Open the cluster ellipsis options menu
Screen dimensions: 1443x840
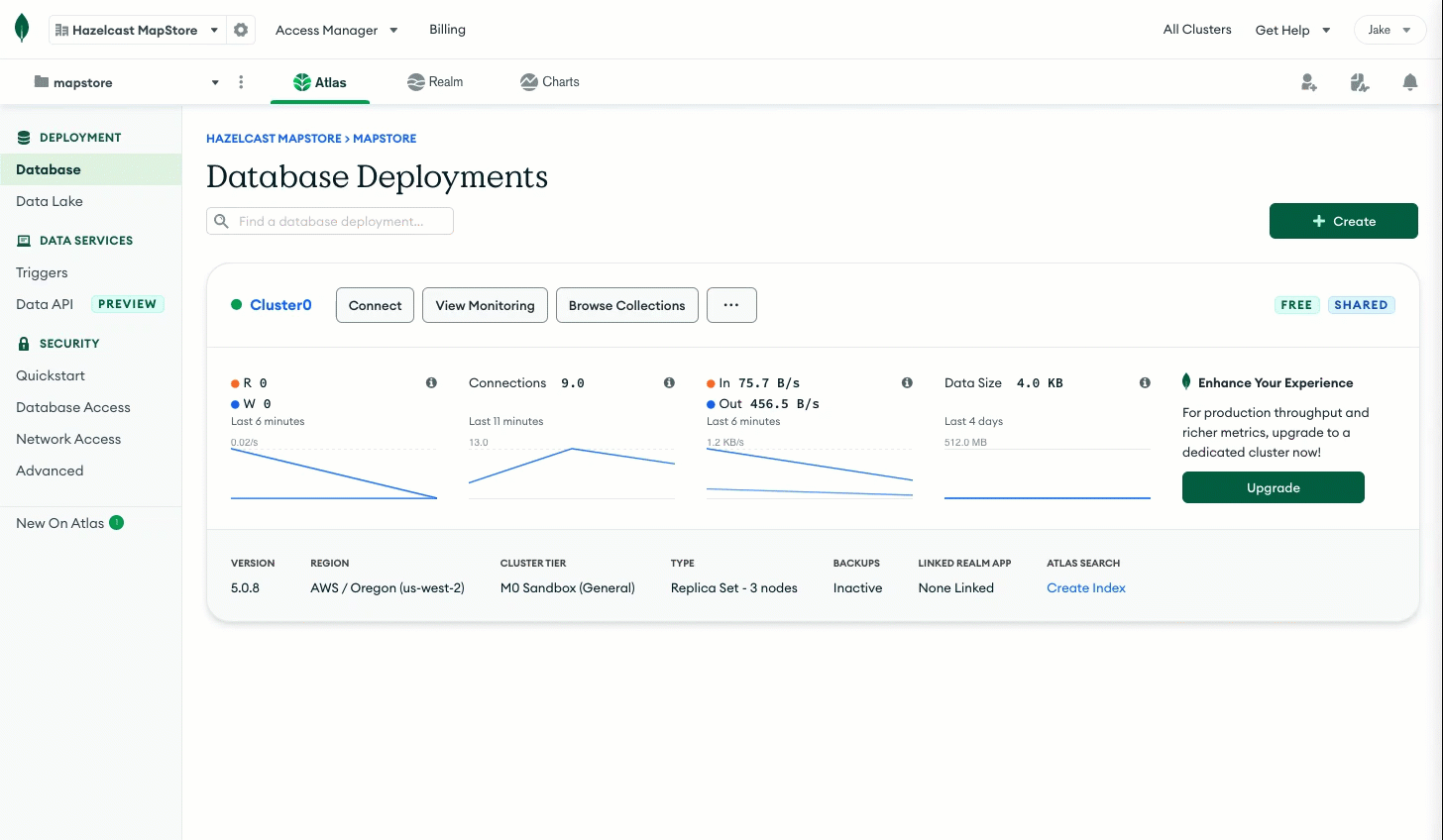(x=731, y=305)
